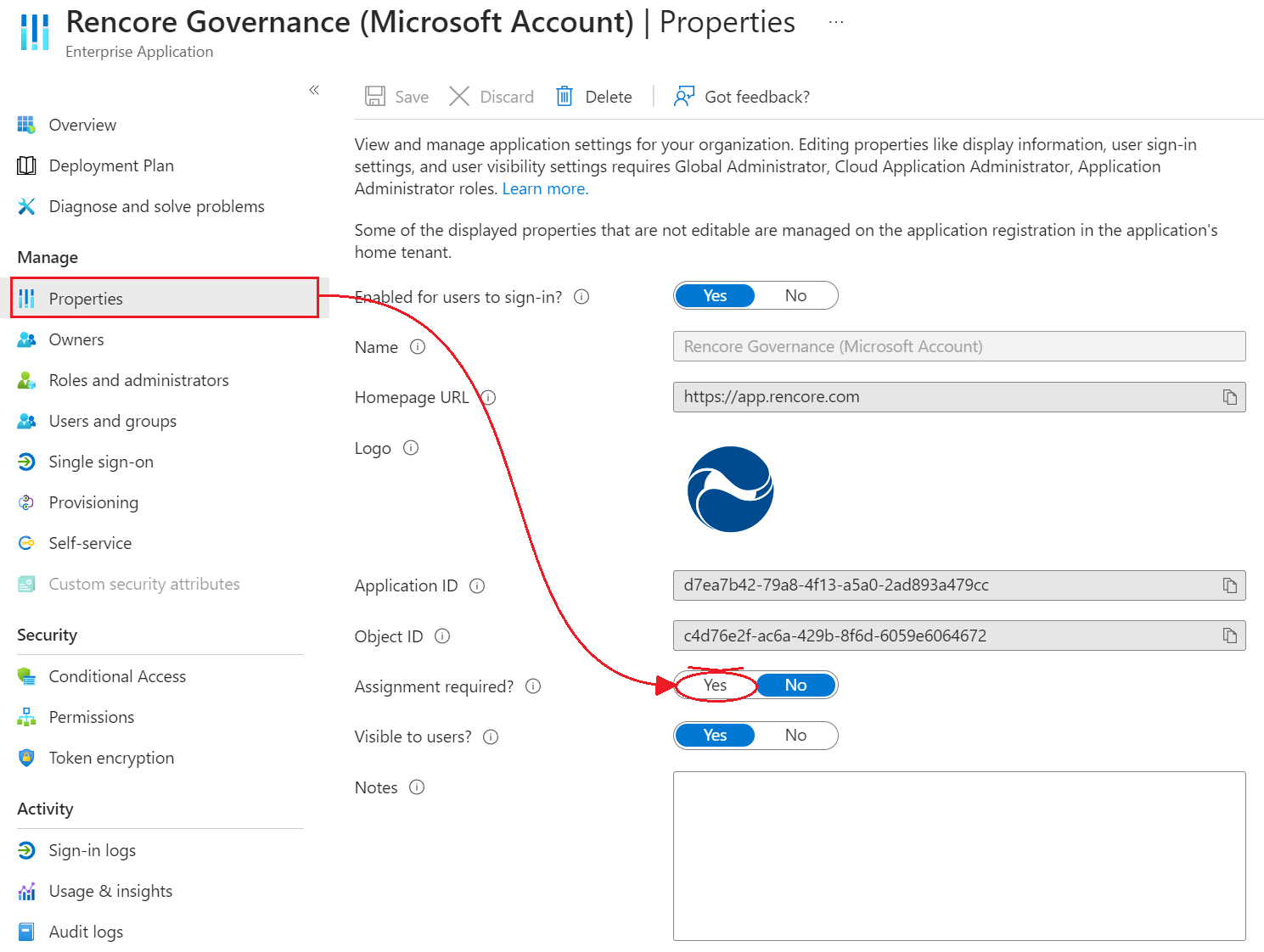Click the Discard X icon
This screenshot has height=952, width=1264.
point(459,97)
